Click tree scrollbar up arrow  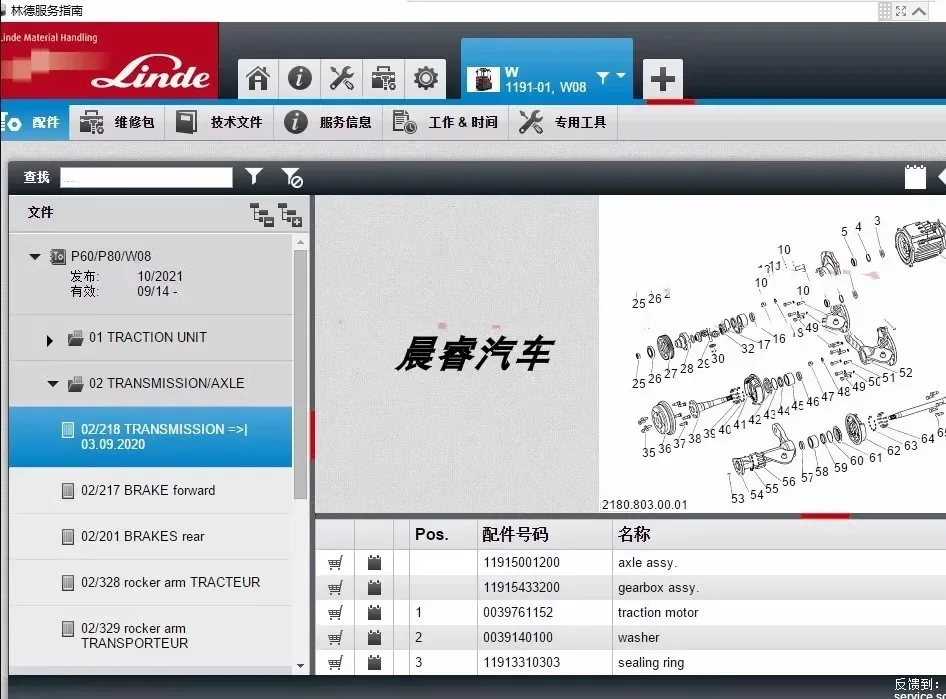point(300,242)
